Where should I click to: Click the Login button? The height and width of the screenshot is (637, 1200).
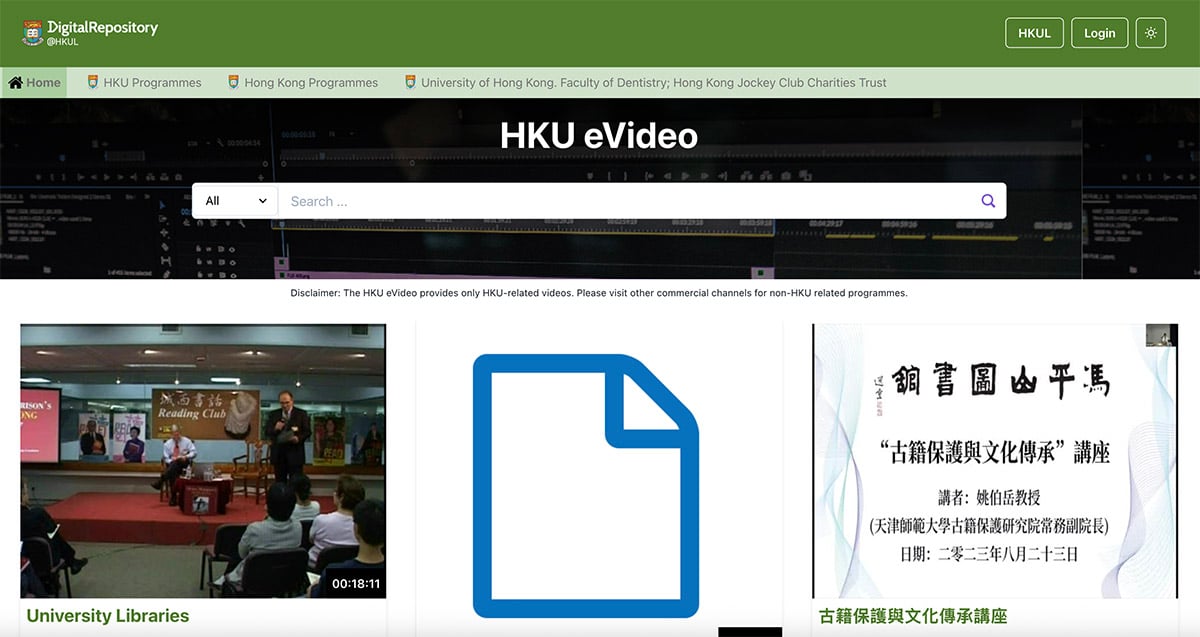tap(1099, 33)
